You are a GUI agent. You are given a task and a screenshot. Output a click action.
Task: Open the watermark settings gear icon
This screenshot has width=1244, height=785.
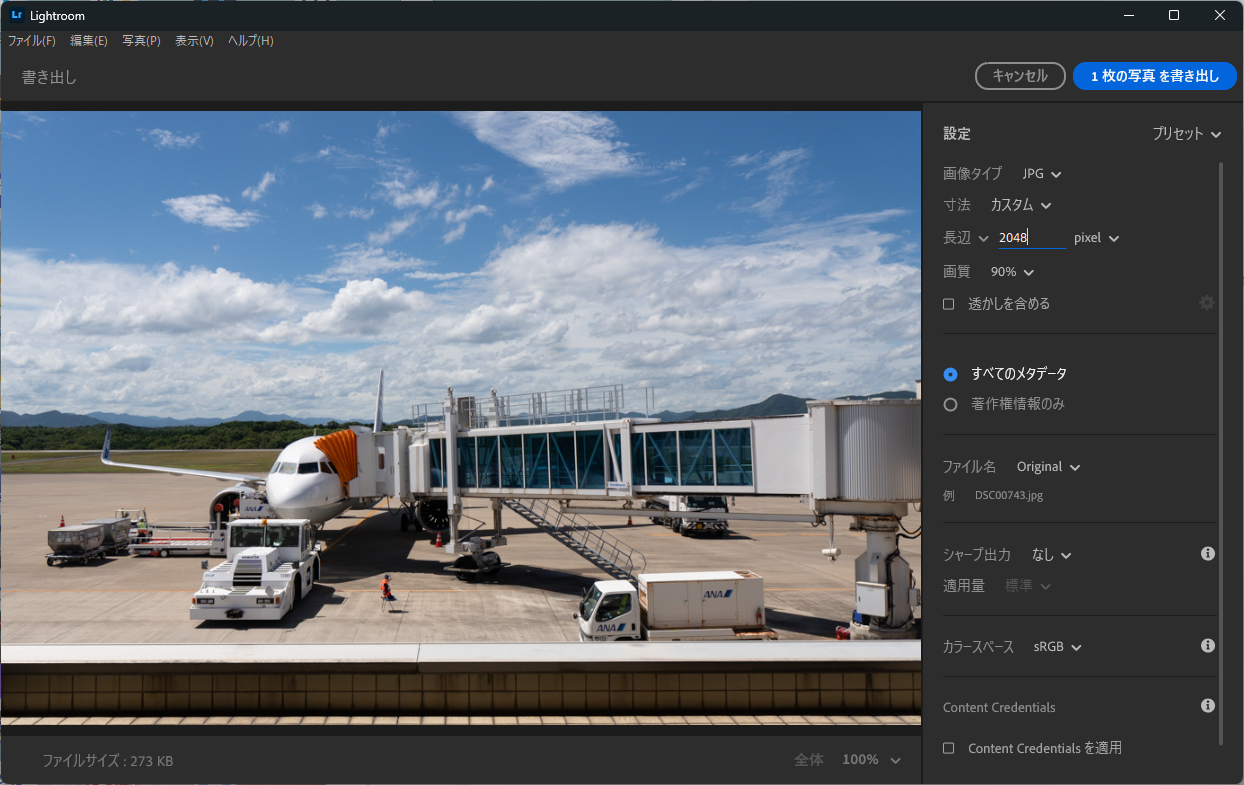tap(1207, 302)
